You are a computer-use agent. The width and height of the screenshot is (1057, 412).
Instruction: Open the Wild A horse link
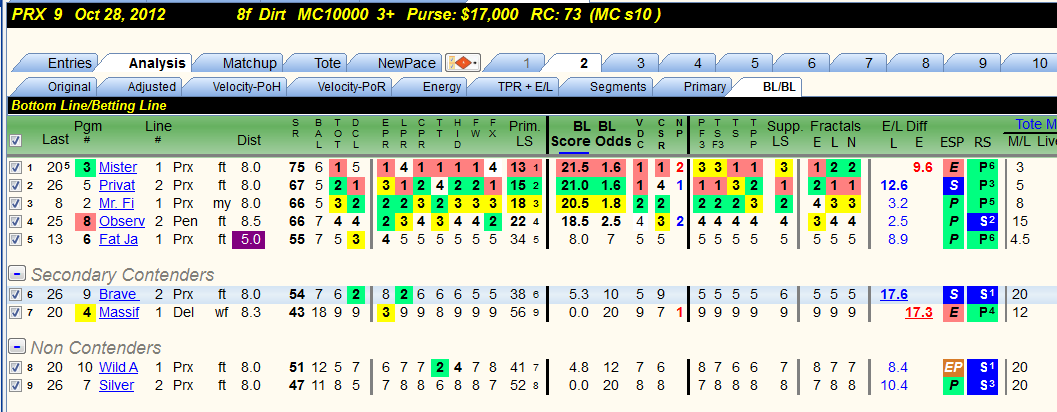coord(118,367)
